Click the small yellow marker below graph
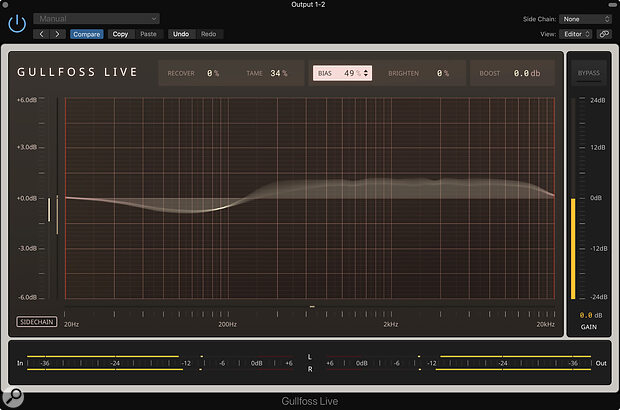The image size is (620, 410). coord(312,306)
